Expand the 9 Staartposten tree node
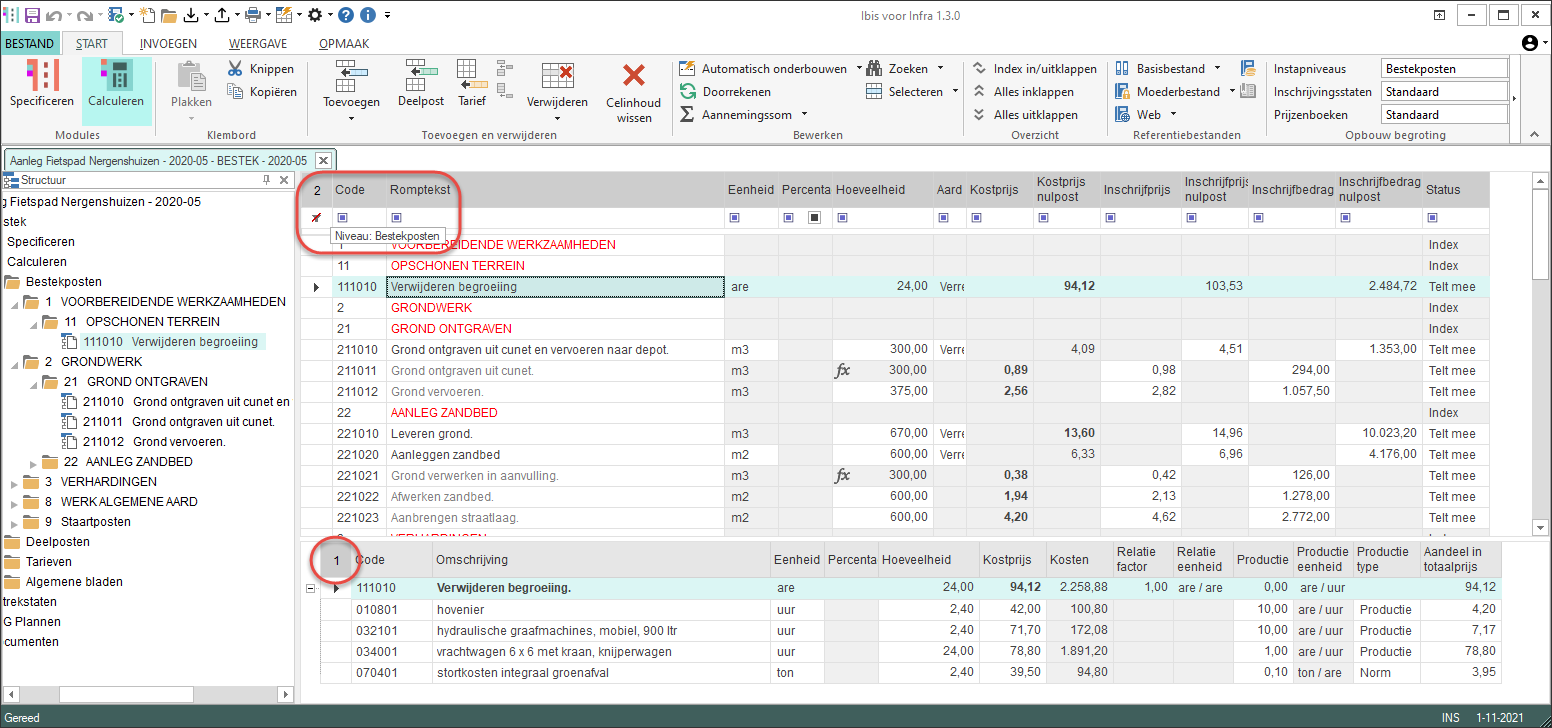 click(14, 522)
